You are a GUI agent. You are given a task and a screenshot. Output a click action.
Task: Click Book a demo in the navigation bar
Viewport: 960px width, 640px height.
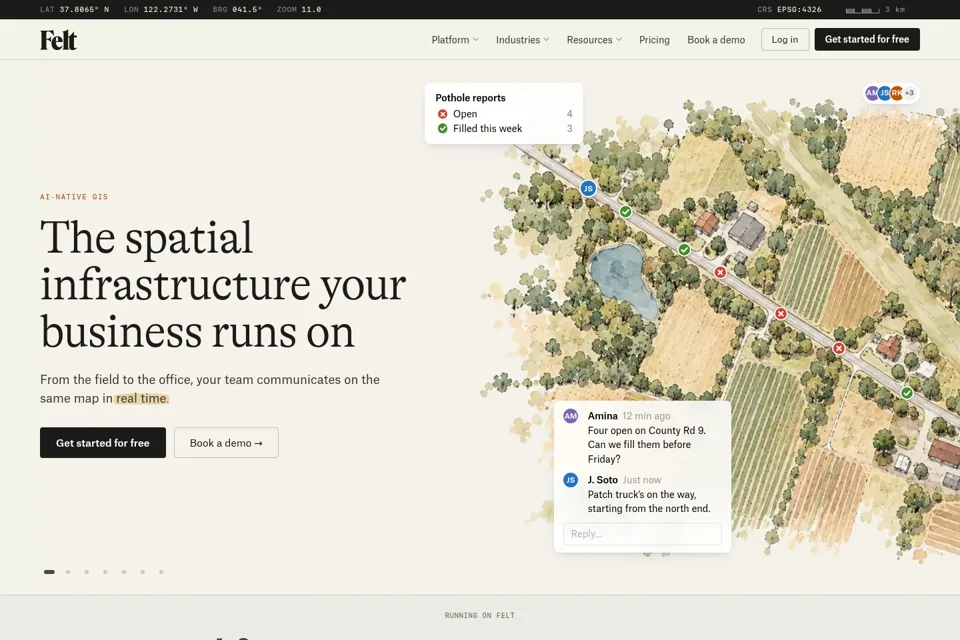(x=716, y=40)
